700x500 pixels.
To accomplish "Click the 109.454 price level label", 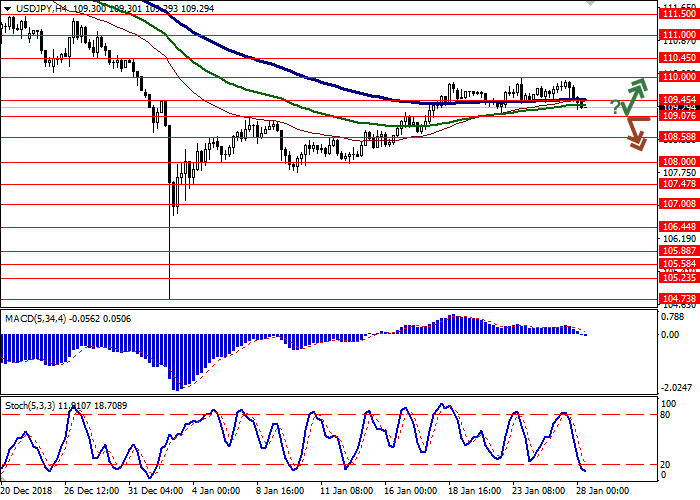I will coord(678,100).
